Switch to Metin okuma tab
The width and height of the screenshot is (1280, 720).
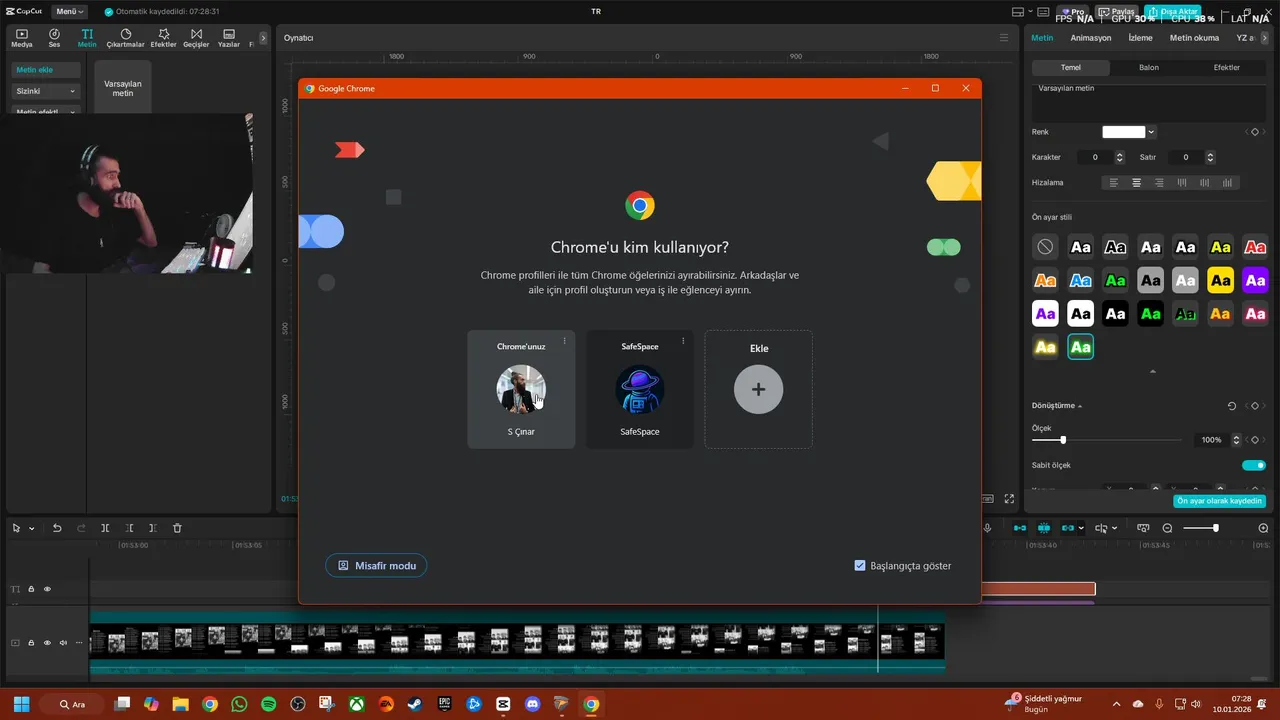1194,38
